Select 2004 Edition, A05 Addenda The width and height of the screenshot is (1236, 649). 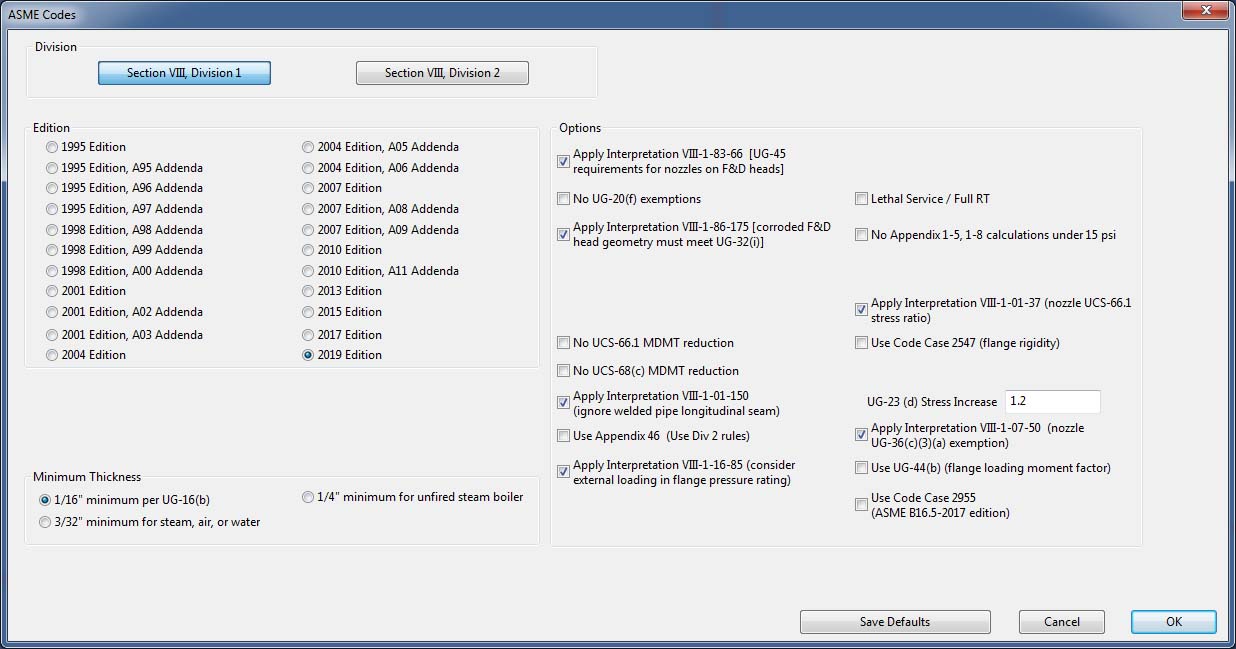pyautogui.click(x=309, y=147)
